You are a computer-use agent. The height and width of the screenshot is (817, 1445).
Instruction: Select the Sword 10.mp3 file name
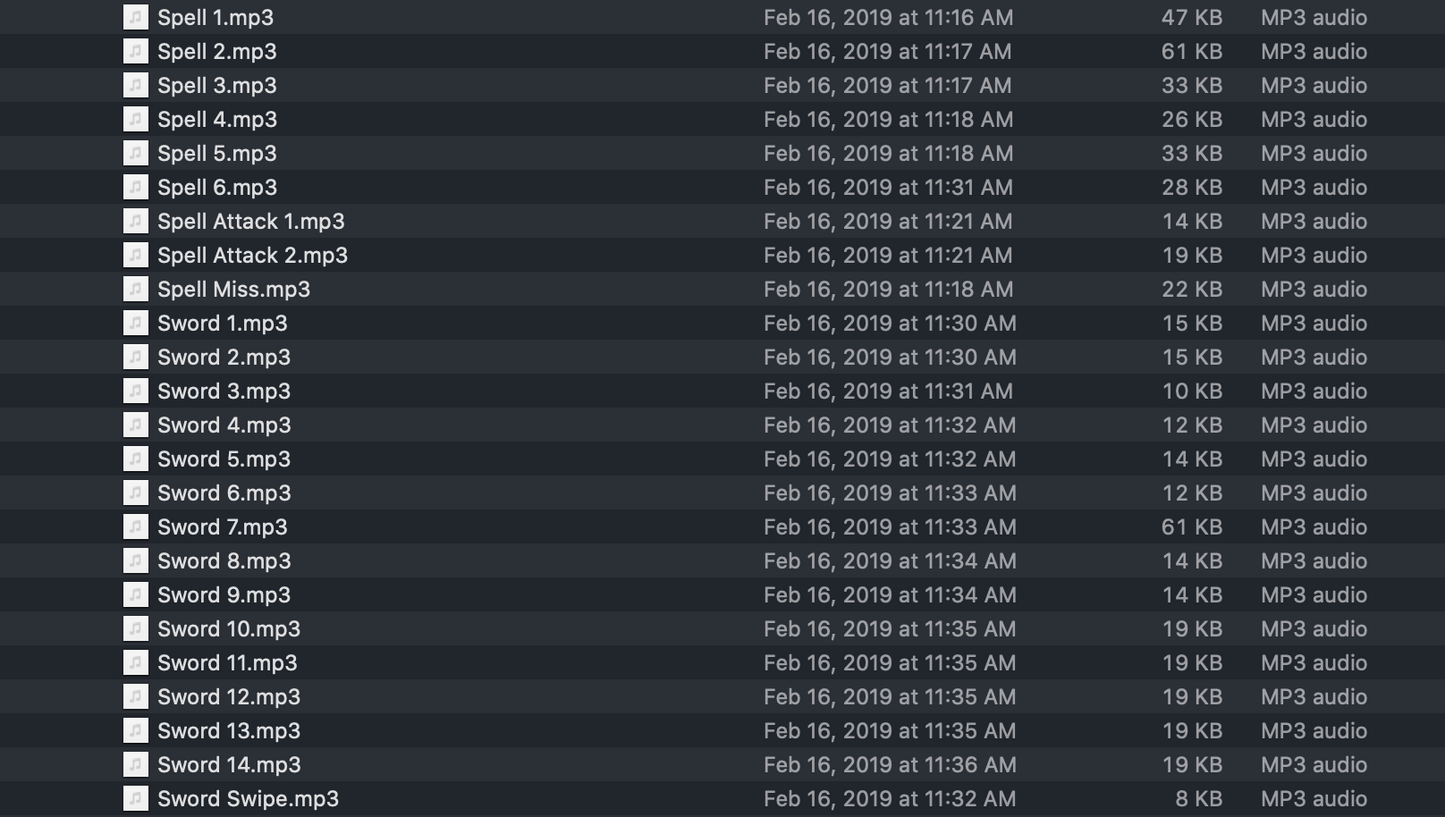228,629
